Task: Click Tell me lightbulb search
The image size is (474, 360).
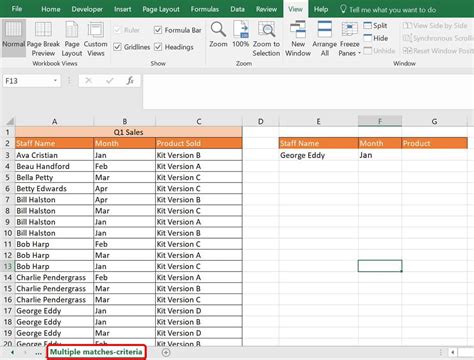Action: pos(343,9)
